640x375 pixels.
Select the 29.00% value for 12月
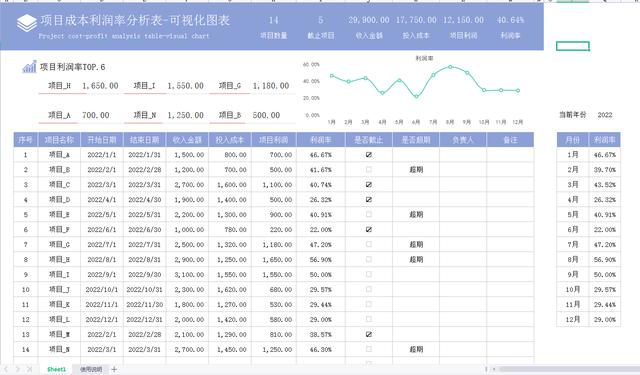[604, 320]
